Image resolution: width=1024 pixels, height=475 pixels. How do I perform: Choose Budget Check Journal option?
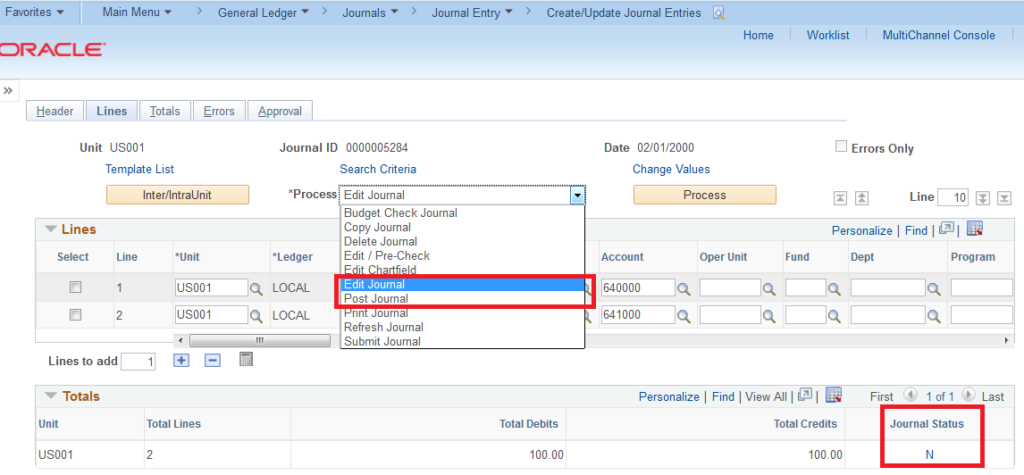[462, 213]
